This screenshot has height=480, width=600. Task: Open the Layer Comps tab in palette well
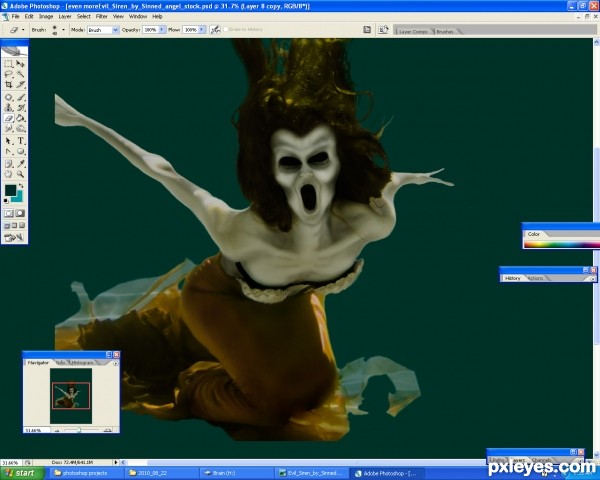pos(413,31)
